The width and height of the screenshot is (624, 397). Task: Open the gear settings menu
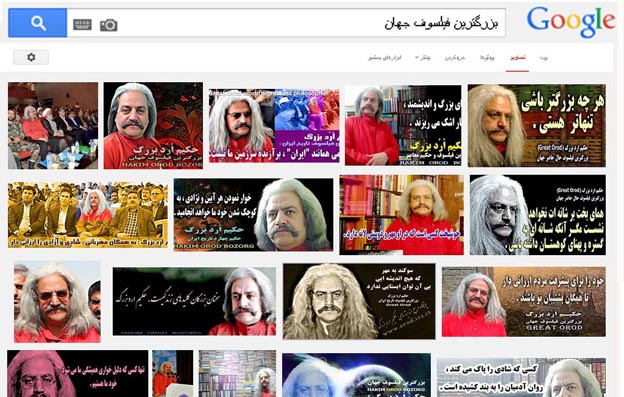(31, 57)
